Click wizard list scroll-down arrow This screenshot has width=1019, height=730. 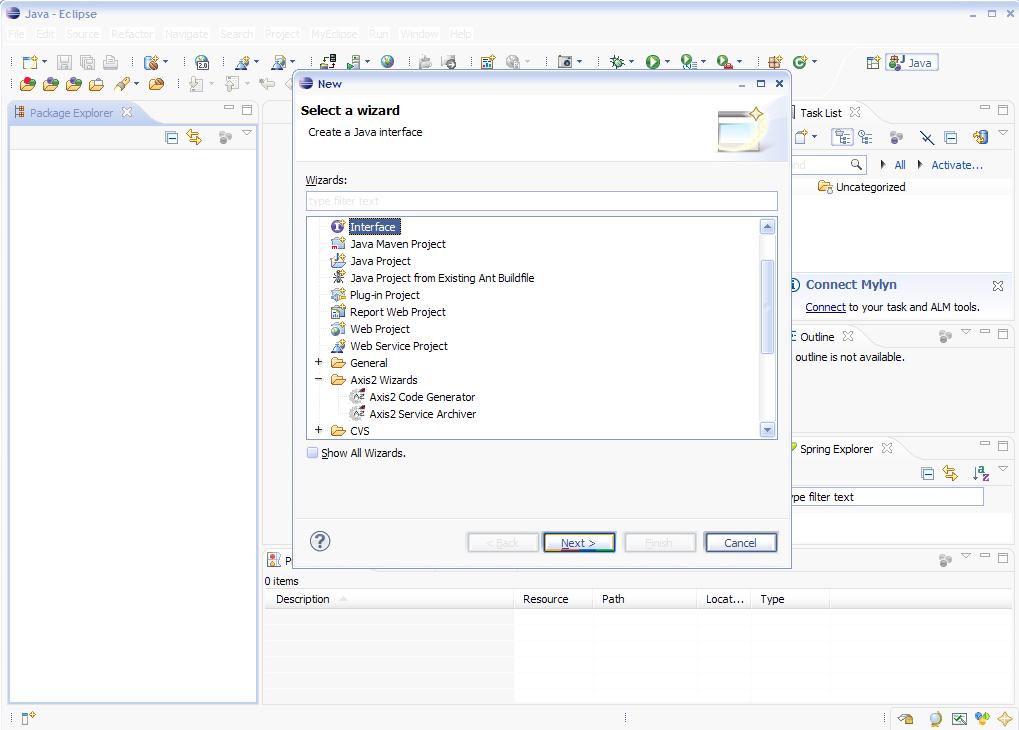767,430
